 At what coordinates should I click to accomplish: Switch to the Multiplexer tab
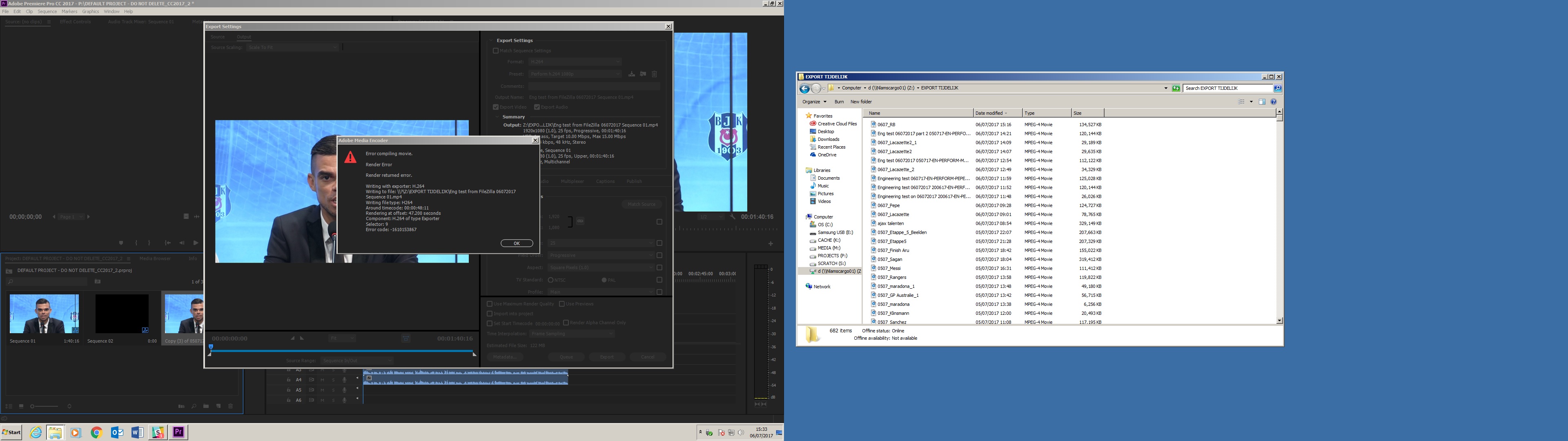click(572, 182)
